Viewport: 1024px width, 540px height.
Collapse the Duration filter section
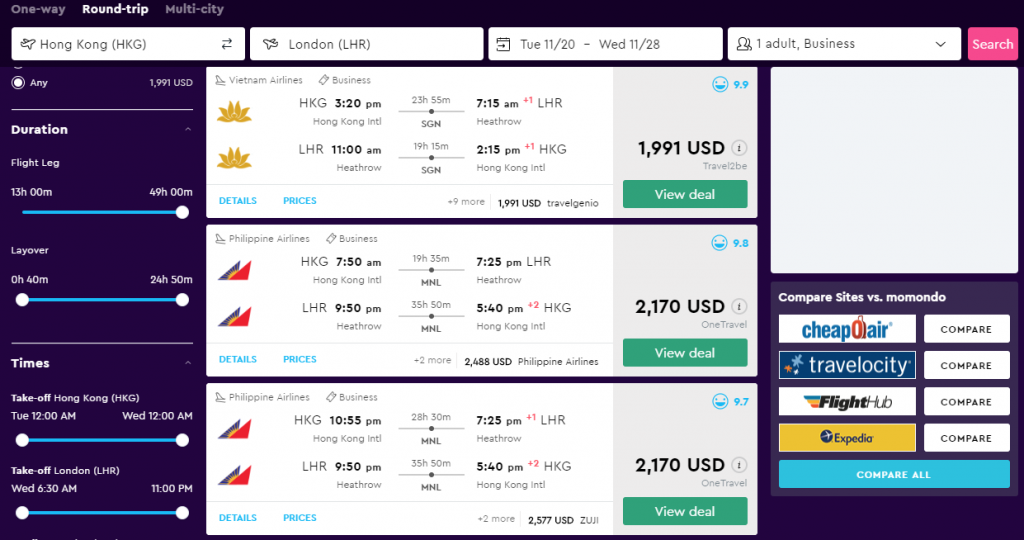pos(188,129)
